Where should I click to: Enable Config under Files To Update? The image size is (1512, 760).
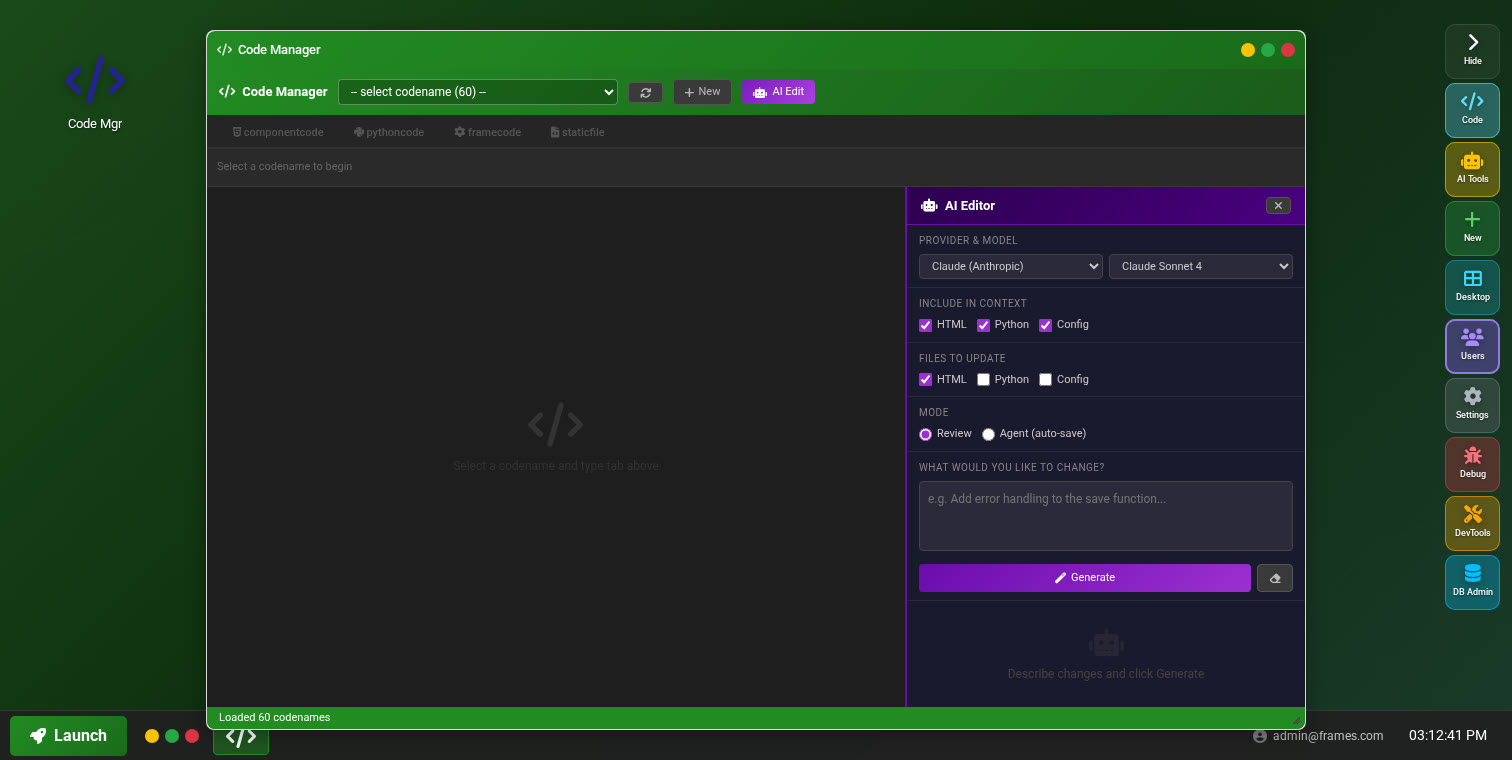tap(1045, 379)
